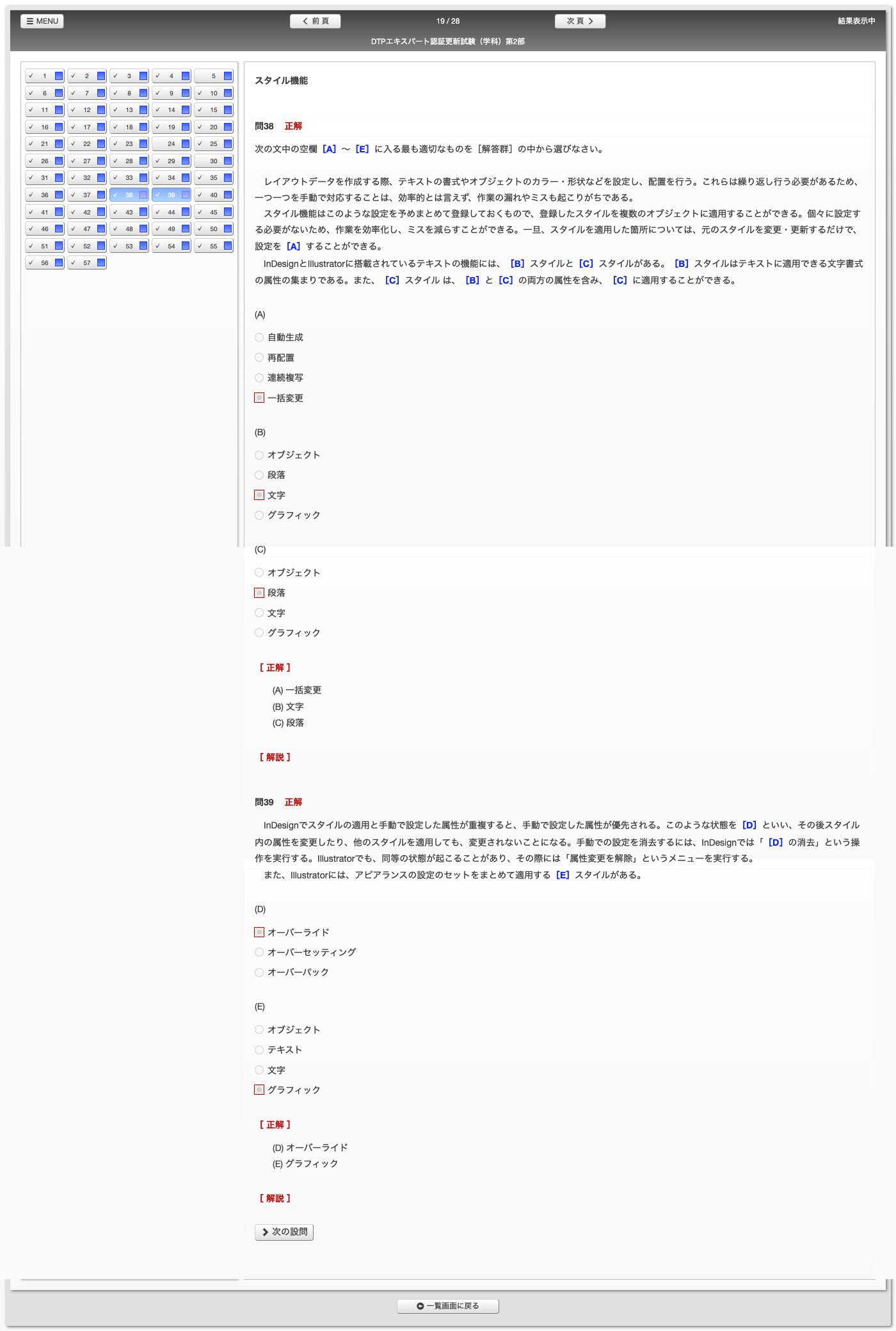Jump to question 38 in grid
The image size is (896, 1331).
pos(129,195)
